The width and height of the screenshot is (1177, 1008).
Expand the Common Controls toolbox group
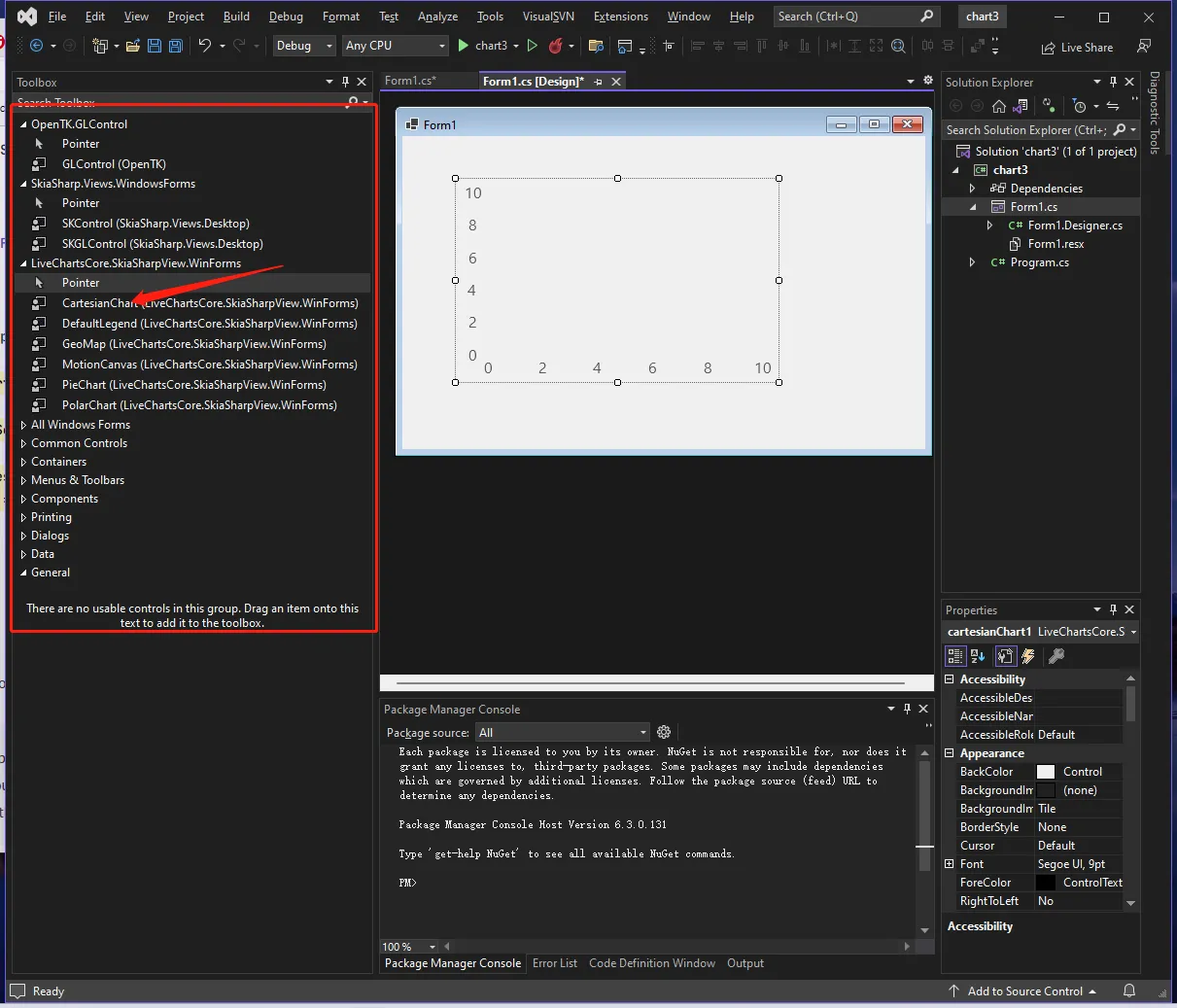pyautogui.click(x=24, y=443)
